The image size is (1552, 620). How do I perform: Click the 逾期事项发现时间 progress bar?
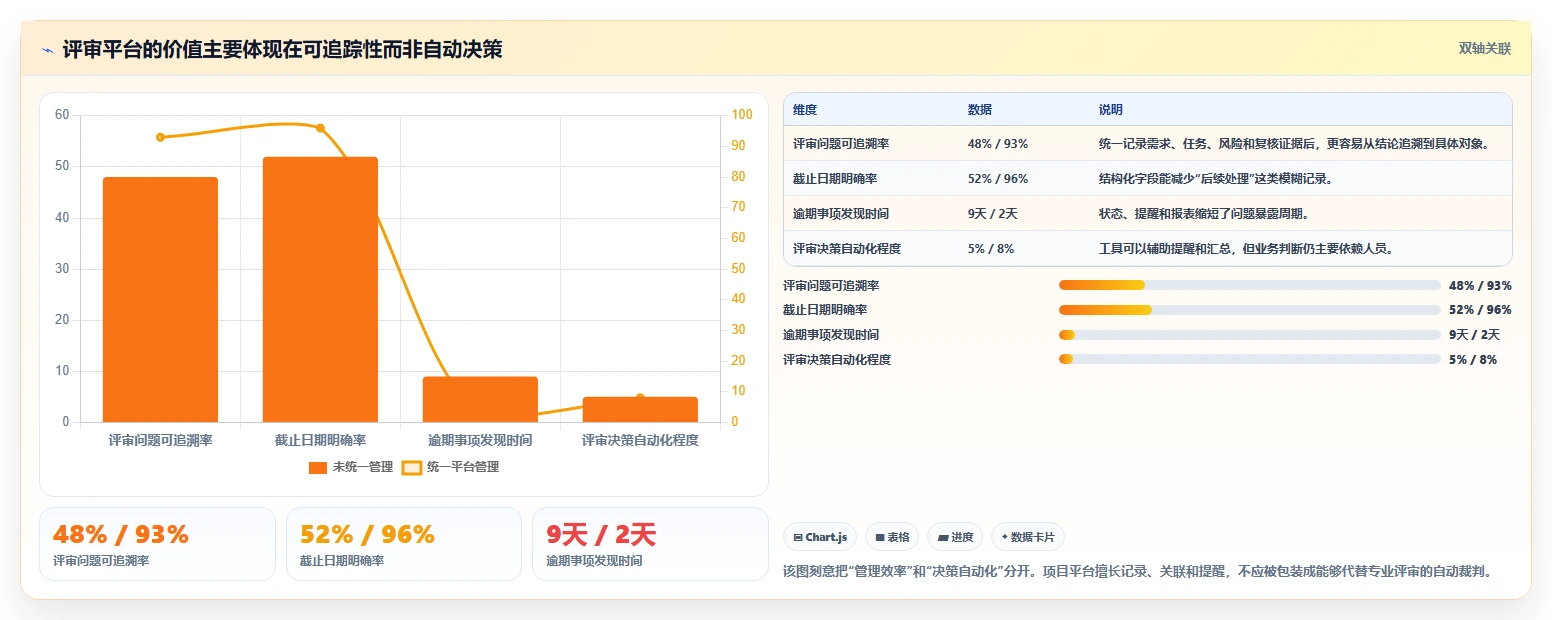pos(1249,334)
